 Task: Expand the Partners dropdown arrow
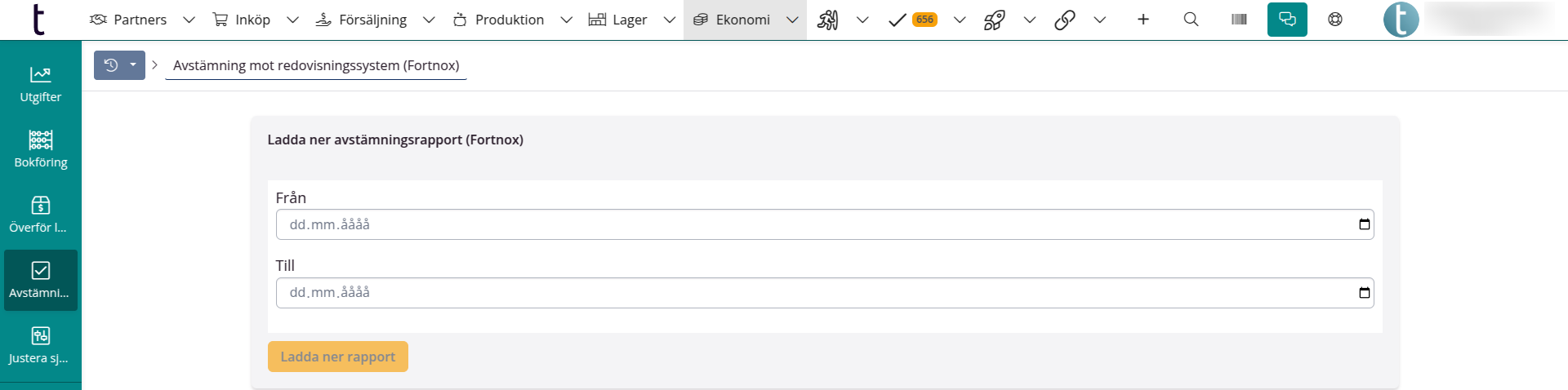tap(189, 20)
